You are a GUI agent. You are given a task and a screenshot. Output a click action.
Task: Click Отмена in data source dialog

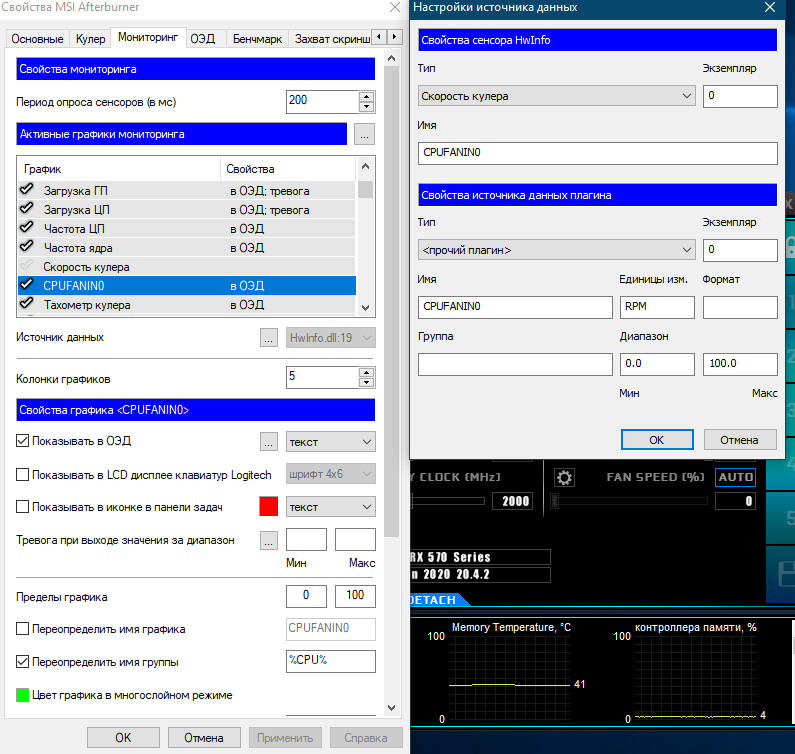tap(740, 440)
